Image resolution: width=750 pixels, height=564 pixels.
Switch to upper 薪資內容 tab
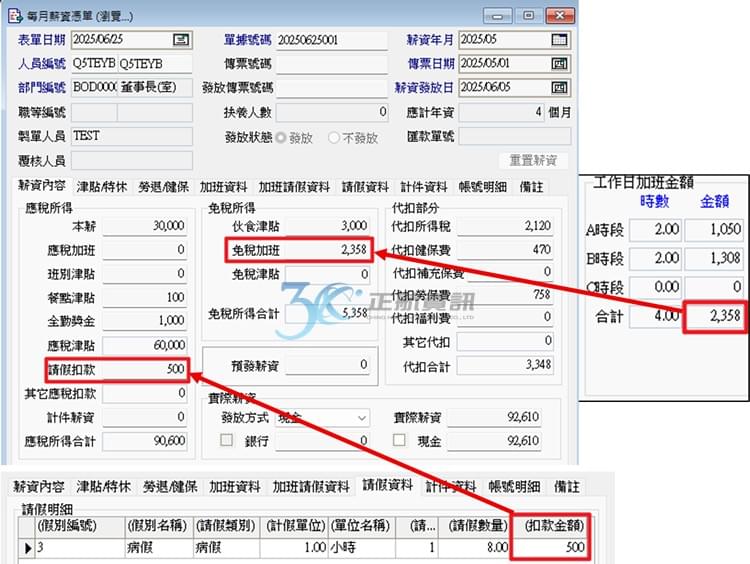point(41,186)
